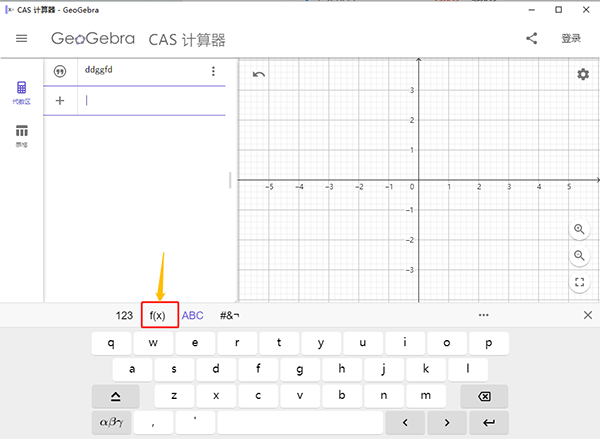Tap the t key on keyboard

click(x=279, y=343)
